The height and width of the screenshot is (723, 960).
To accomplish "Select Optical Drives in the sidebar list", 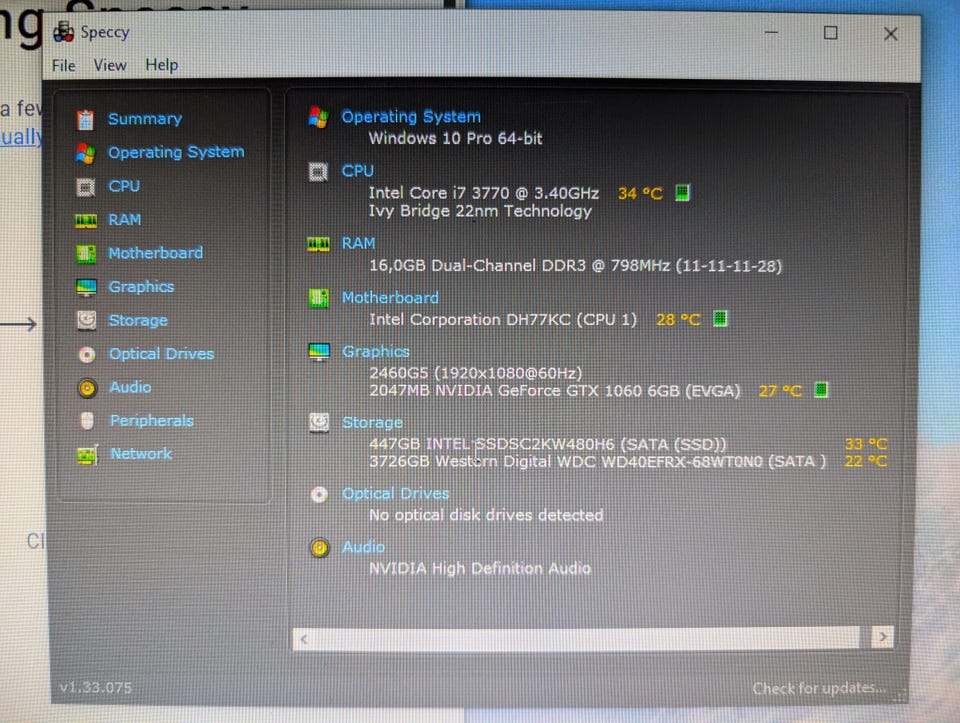I will point(162,354).
